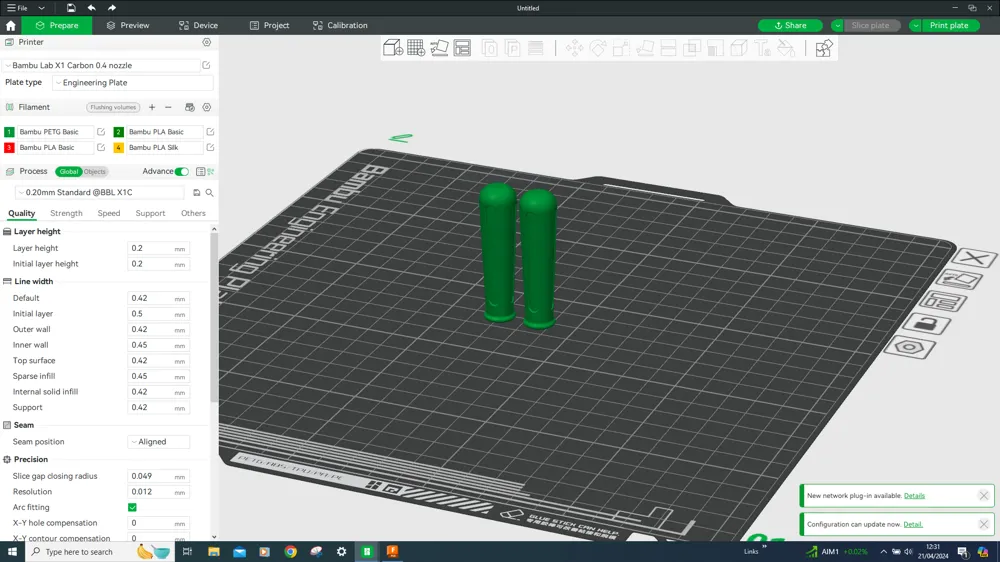Open the Plate type dropdown
Image resolution: width=1000 pixels, height=562 pixels.
tap(132, 83)
